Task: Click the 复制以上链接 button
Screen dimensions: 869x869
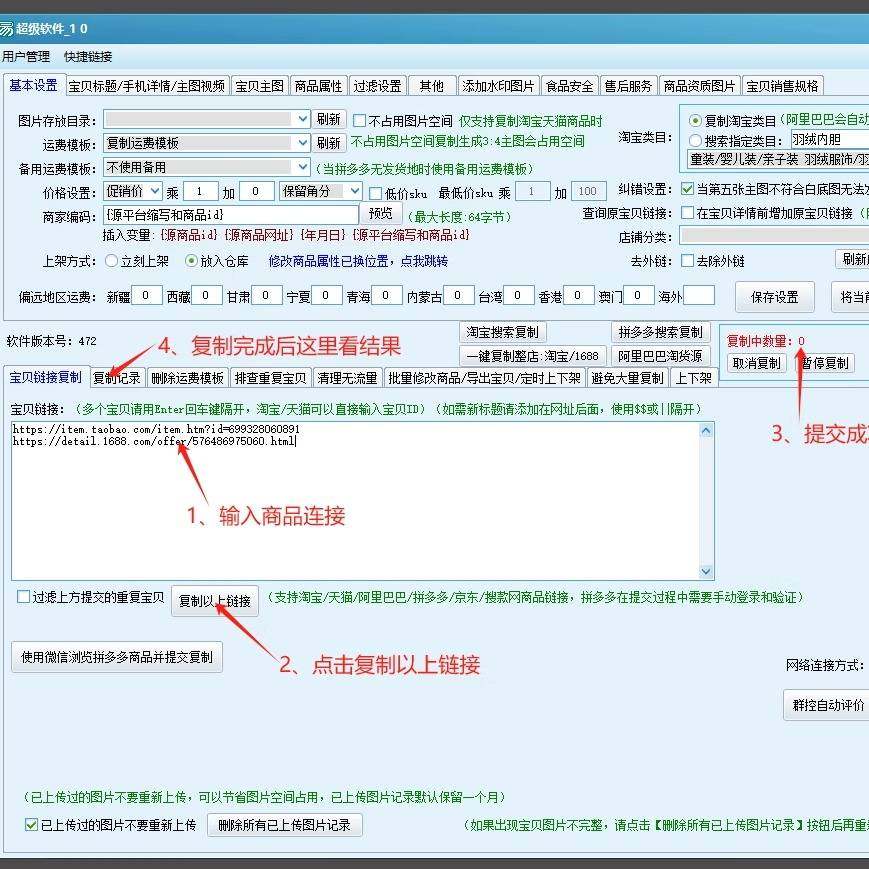Action: pos(217,601)
